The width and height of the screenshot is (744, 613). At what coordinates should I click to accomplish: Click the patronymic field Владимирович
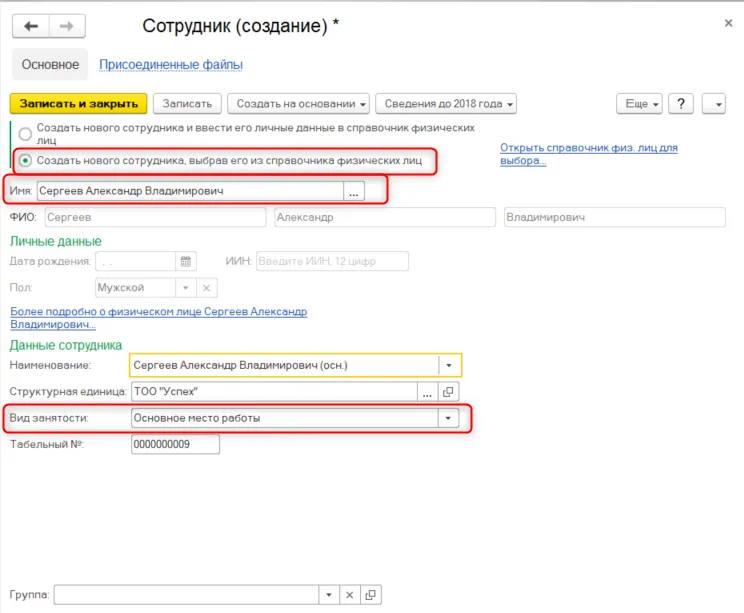pos(615,217)
